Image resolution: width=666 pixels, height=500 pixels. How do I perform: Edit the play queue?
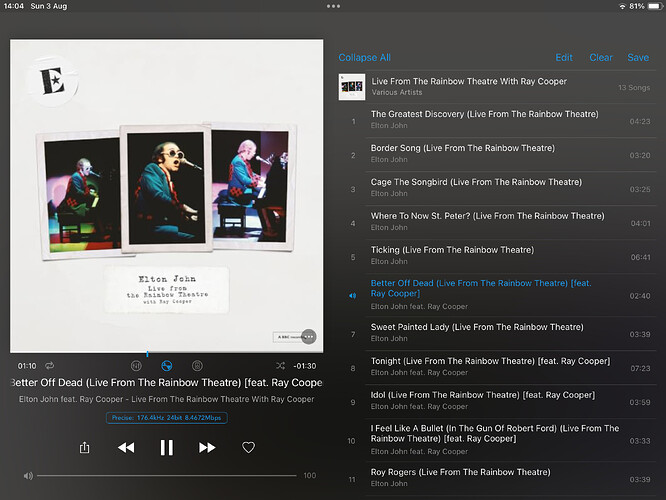pos(564,57)
